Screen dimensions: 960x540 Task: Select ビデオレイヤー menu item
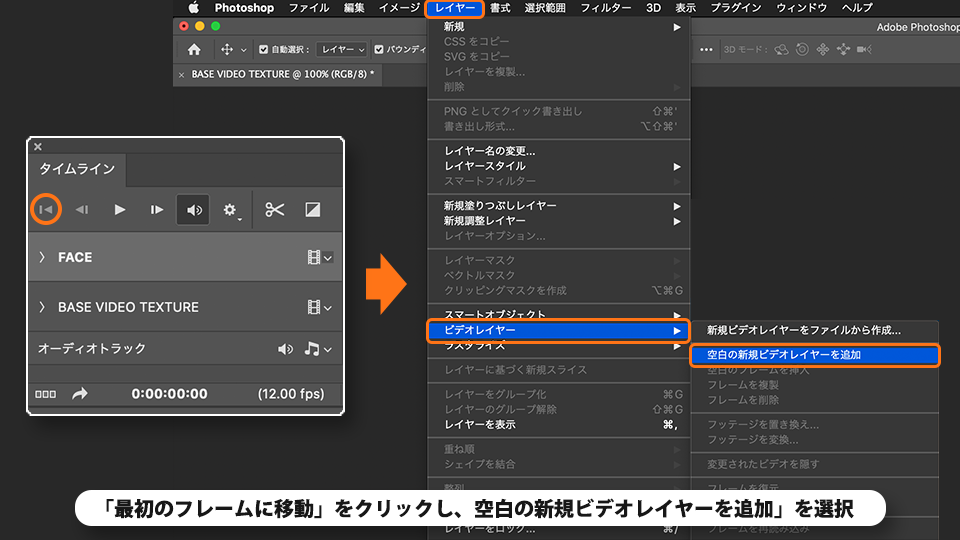[559, 331]
